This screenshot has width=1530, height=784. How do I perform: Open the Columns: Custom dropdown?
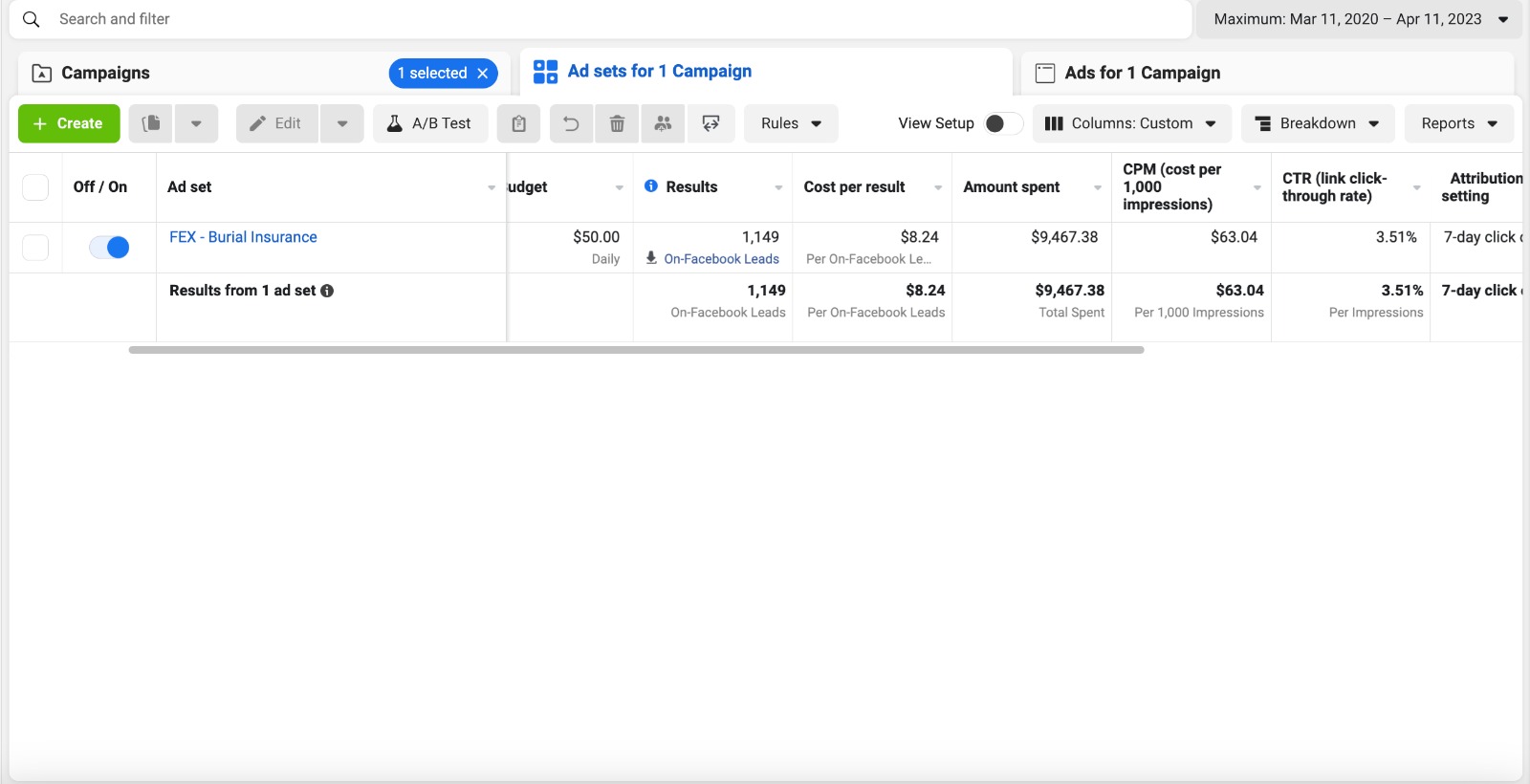(1130, 123)
